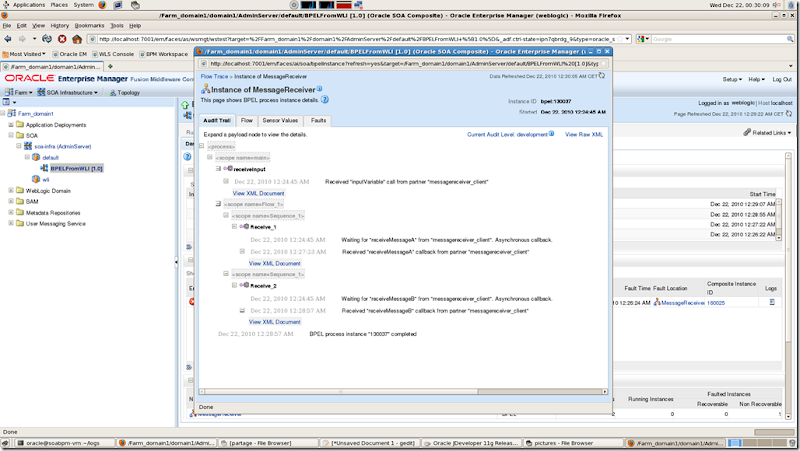Open Topology view button

124,92
